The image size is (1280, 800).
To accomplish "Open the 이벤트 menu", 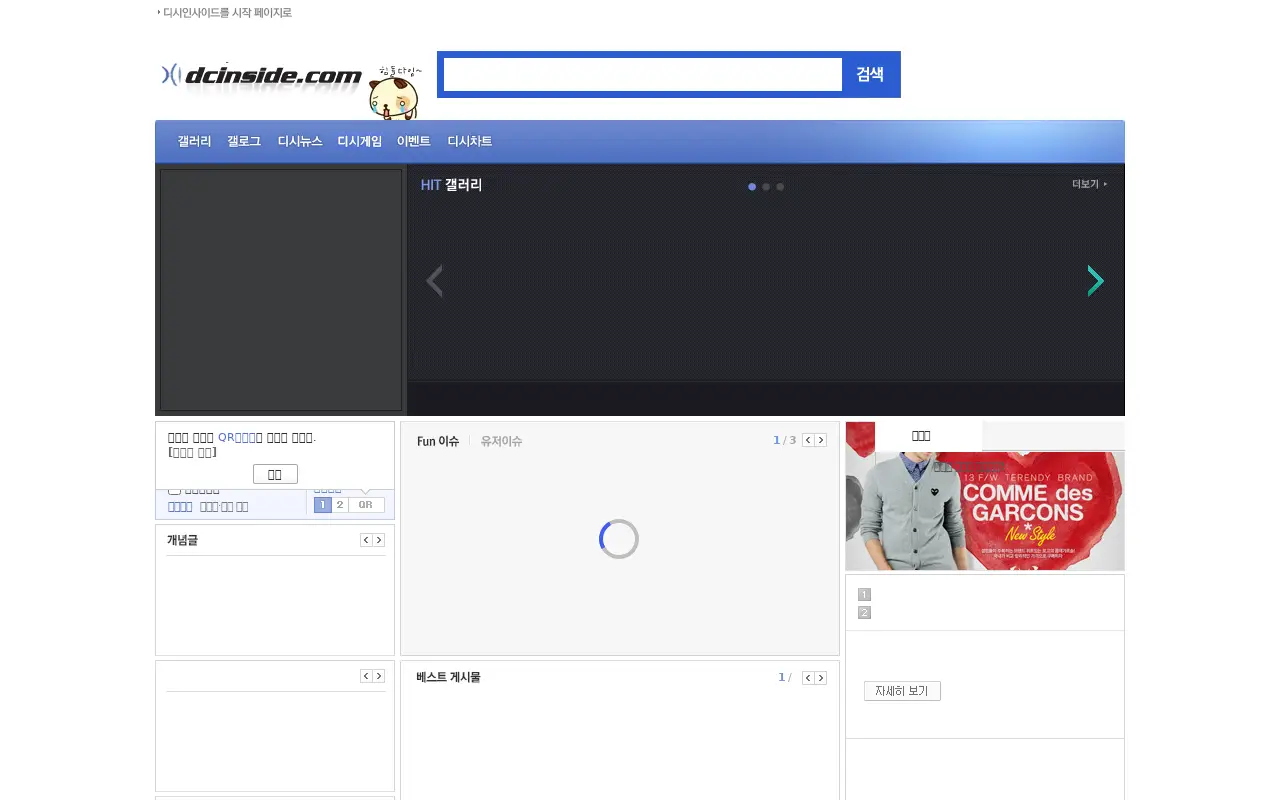I will click(x=414, y=142).
